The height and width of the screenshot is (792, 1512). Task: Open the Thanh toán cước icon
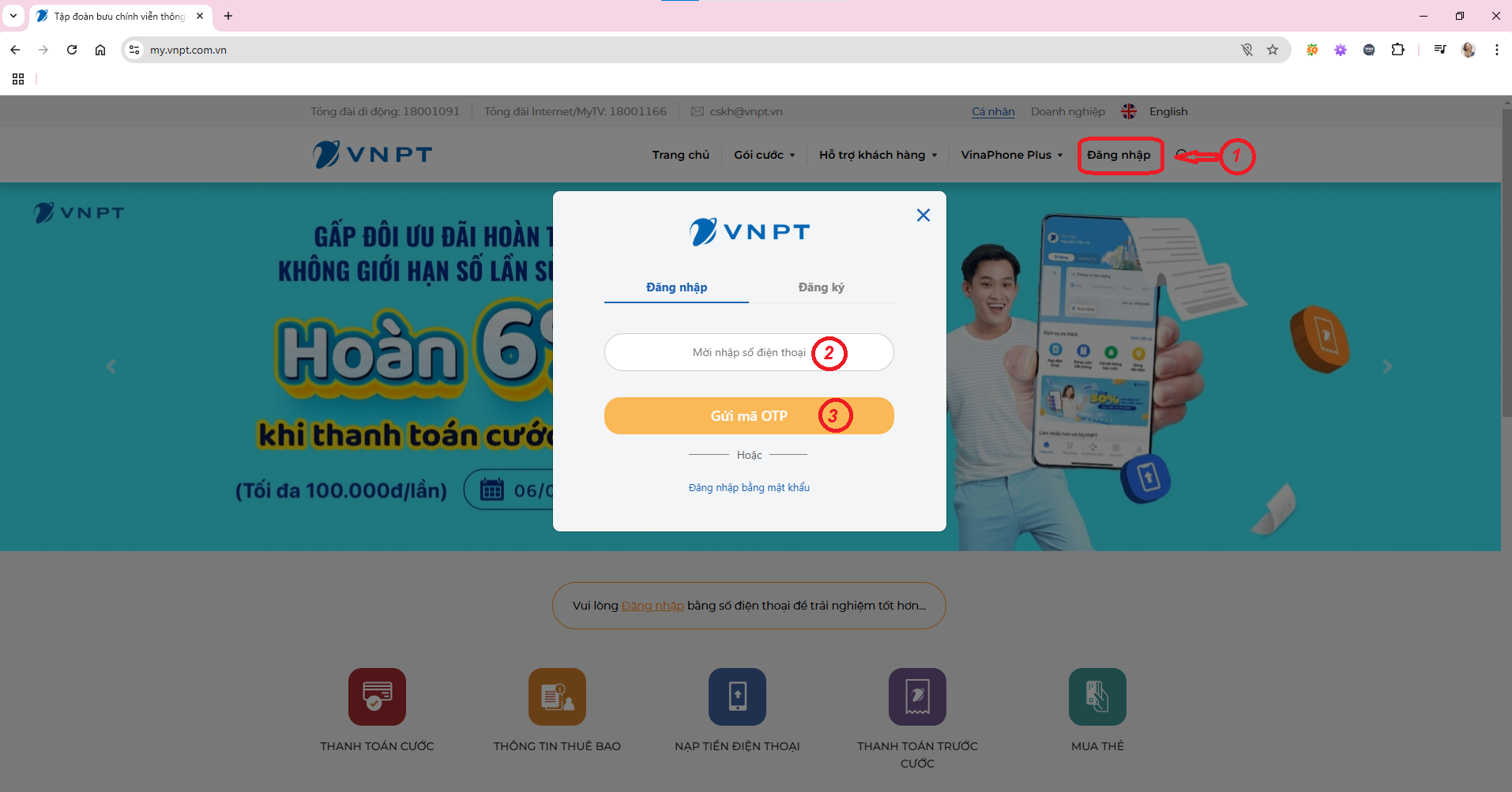tap(377, 696)
